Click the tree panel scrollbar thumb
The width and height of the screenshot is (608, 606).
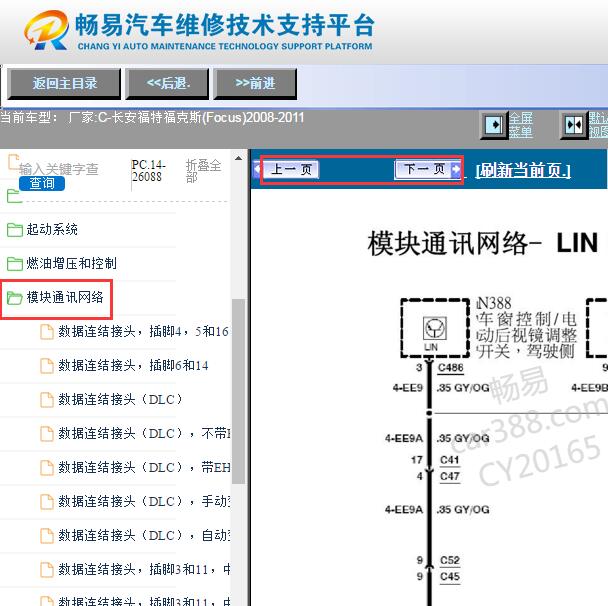(238, 391)
